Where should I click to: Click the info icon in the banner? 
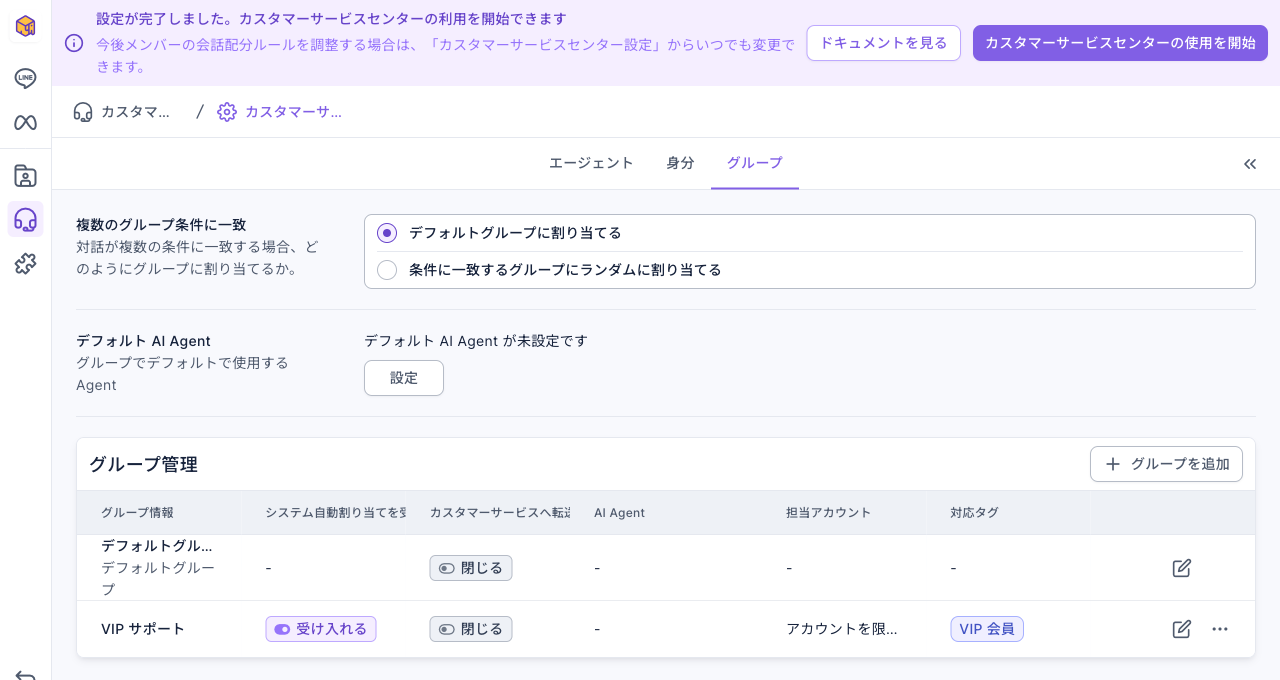coord(74,43)
